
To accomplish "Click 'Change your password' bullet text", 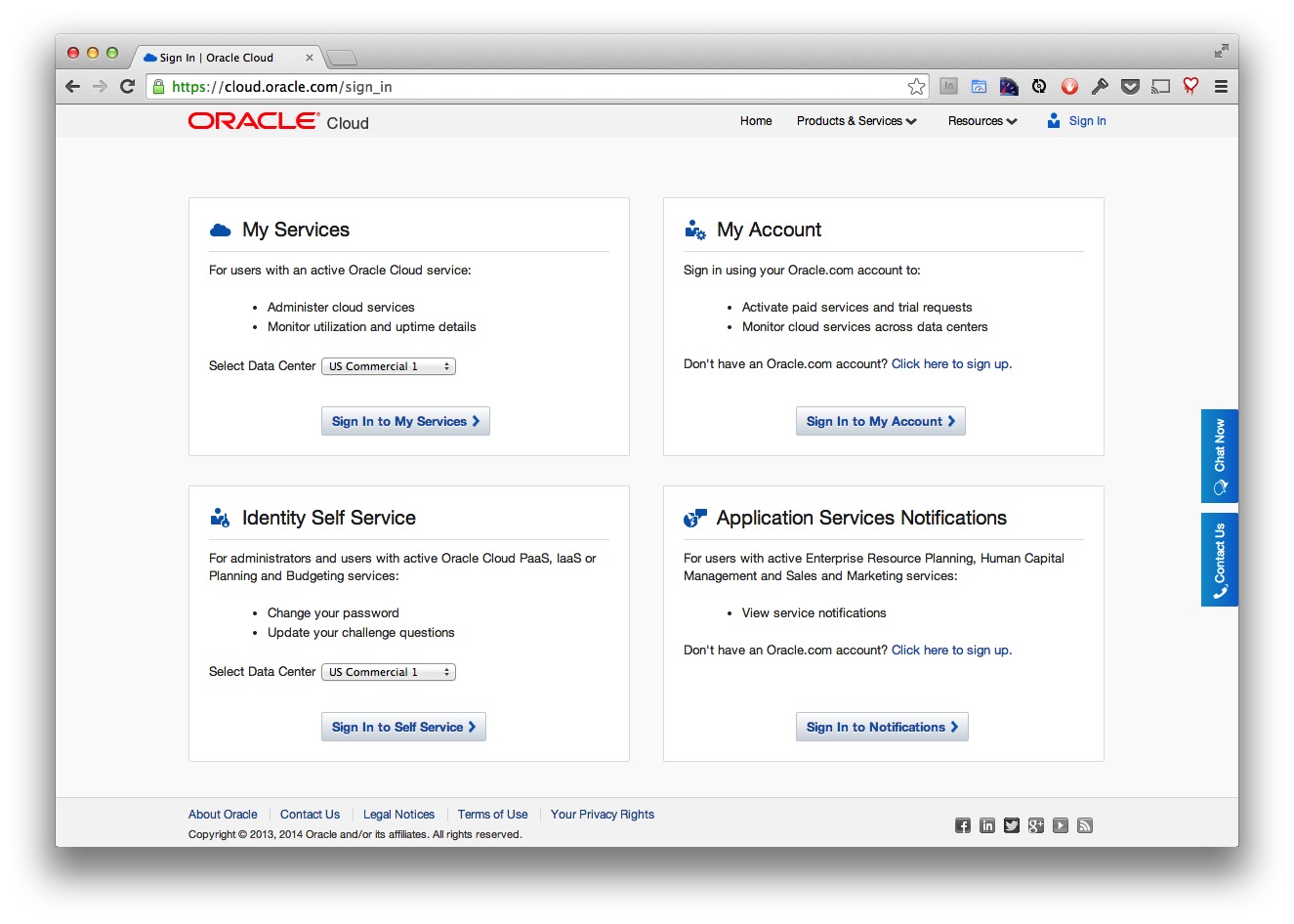I will click(333, 613).
